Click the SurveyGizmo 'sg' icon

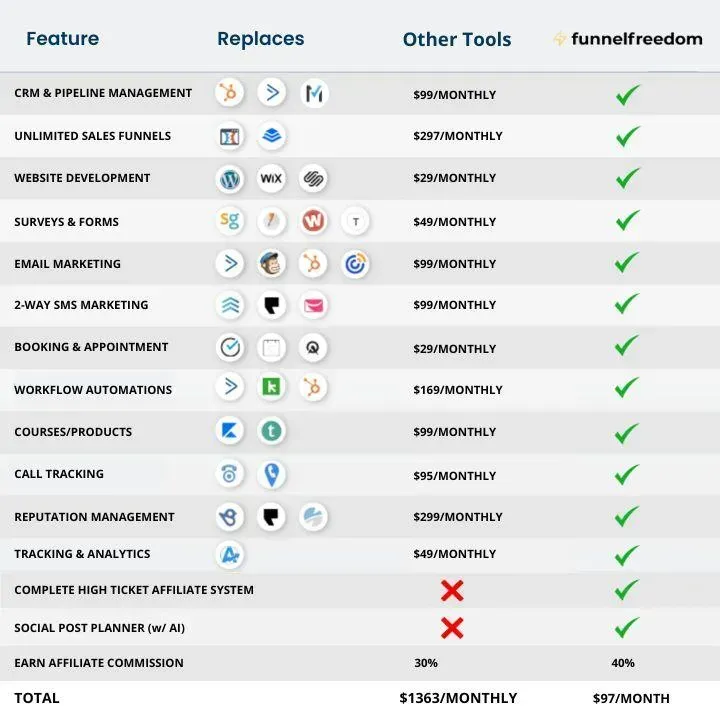point(230,221)
